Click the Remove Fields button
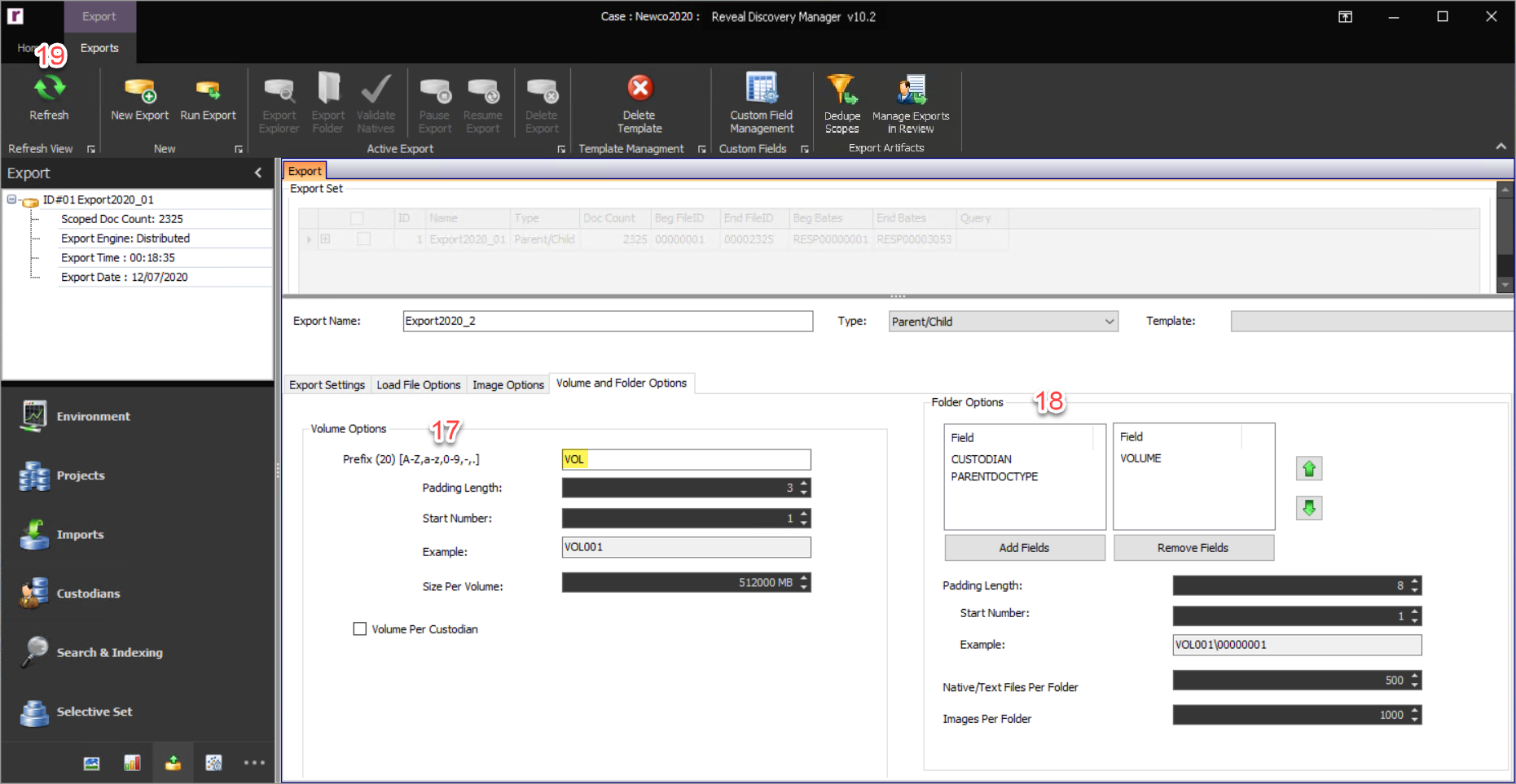 (x=1193, y=548)
